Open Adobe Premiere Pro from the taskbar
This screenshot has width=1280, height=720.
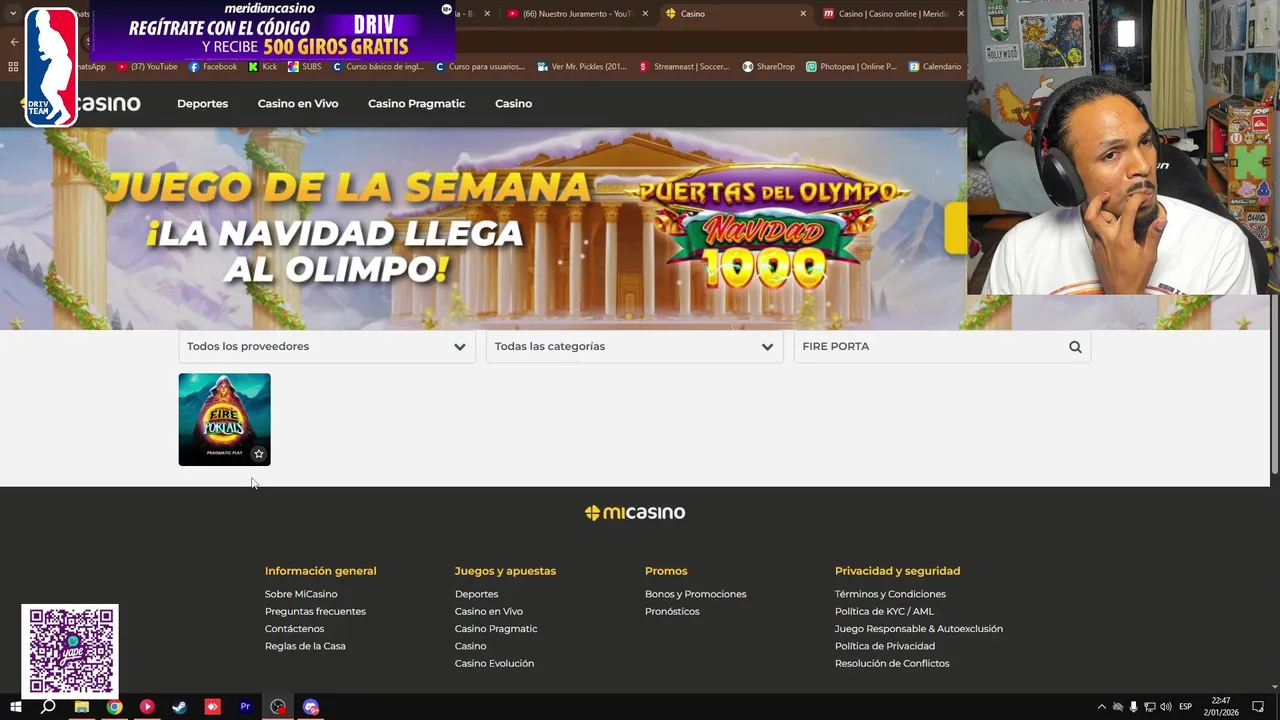pos(245,707)
